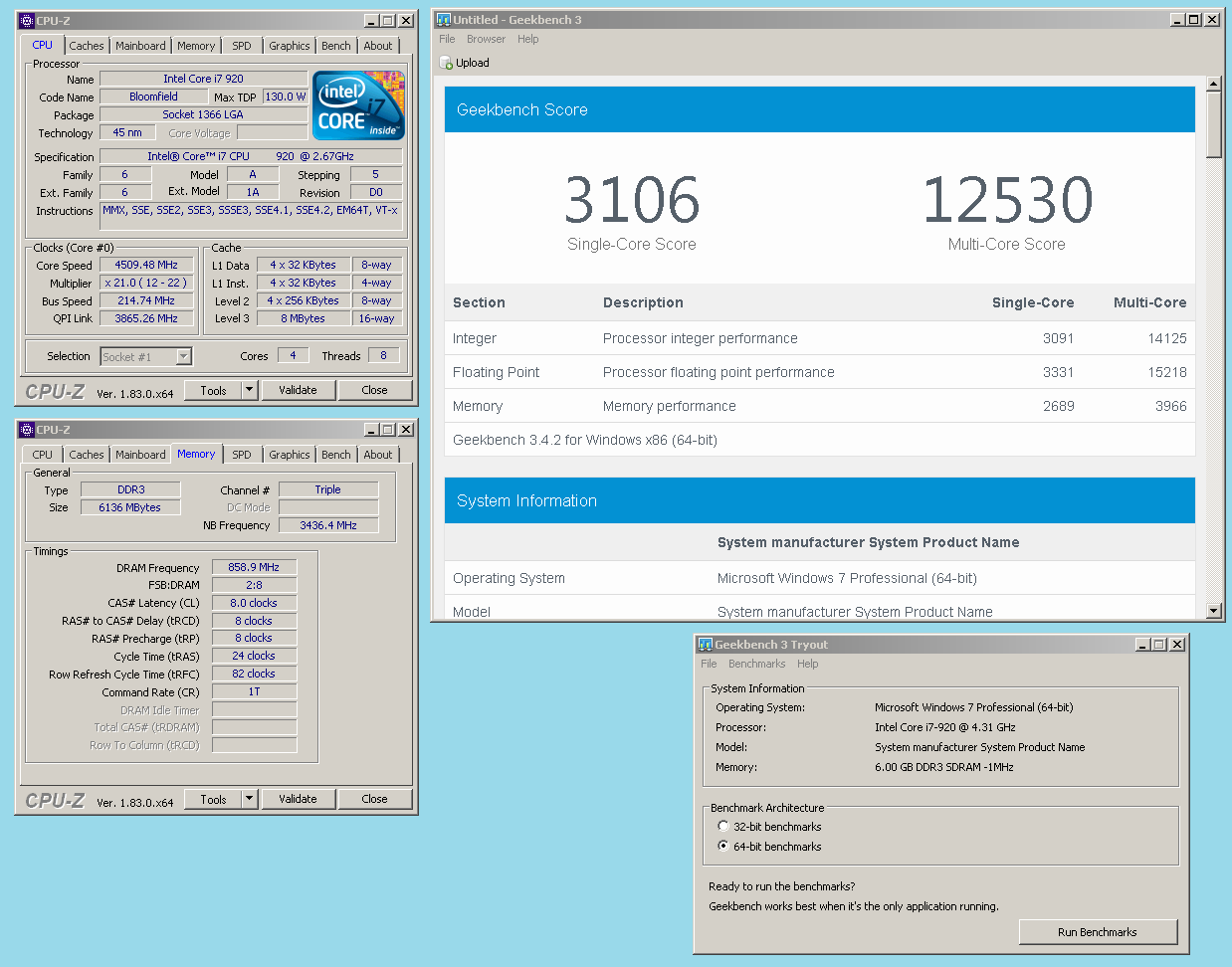1232x967 pixels.
Task: Click Channel # value Triple
Action: [328, 489]
